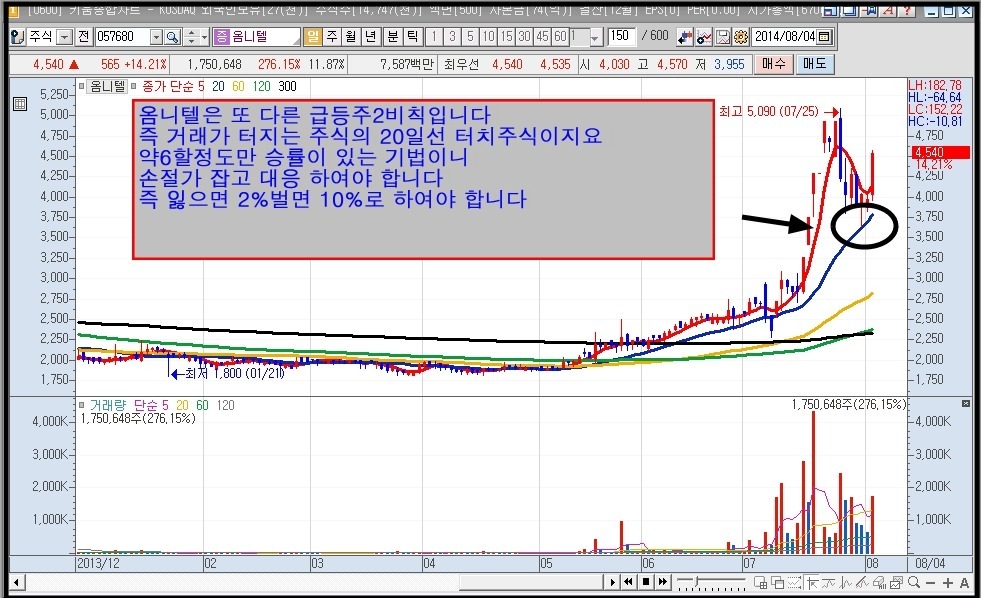
Task: Select the 틱 tick period toggle
Action: tap(412, 37)
